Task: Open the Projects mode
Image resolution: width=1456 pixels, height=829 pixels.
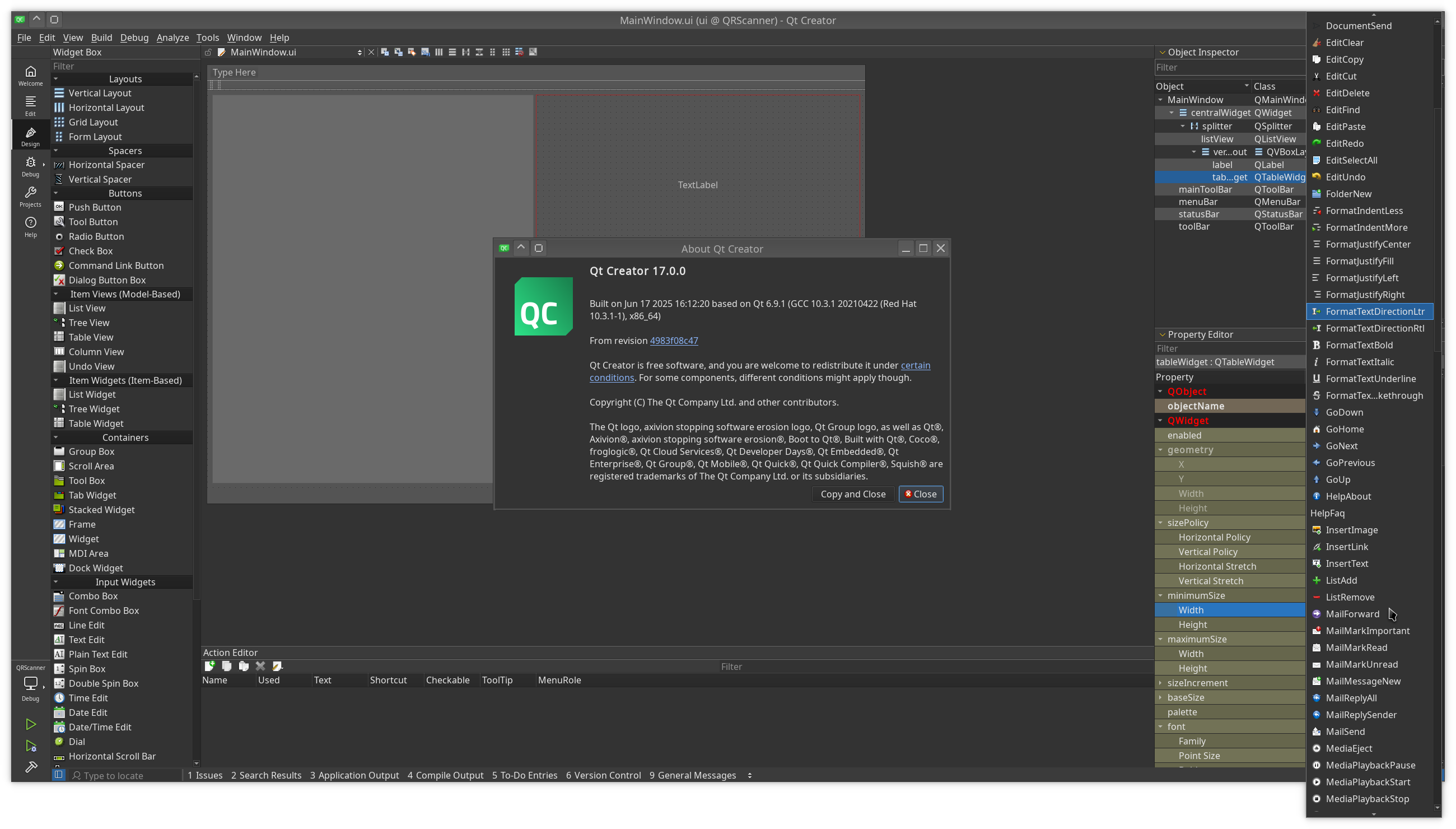Action: [x=30, y=197]
